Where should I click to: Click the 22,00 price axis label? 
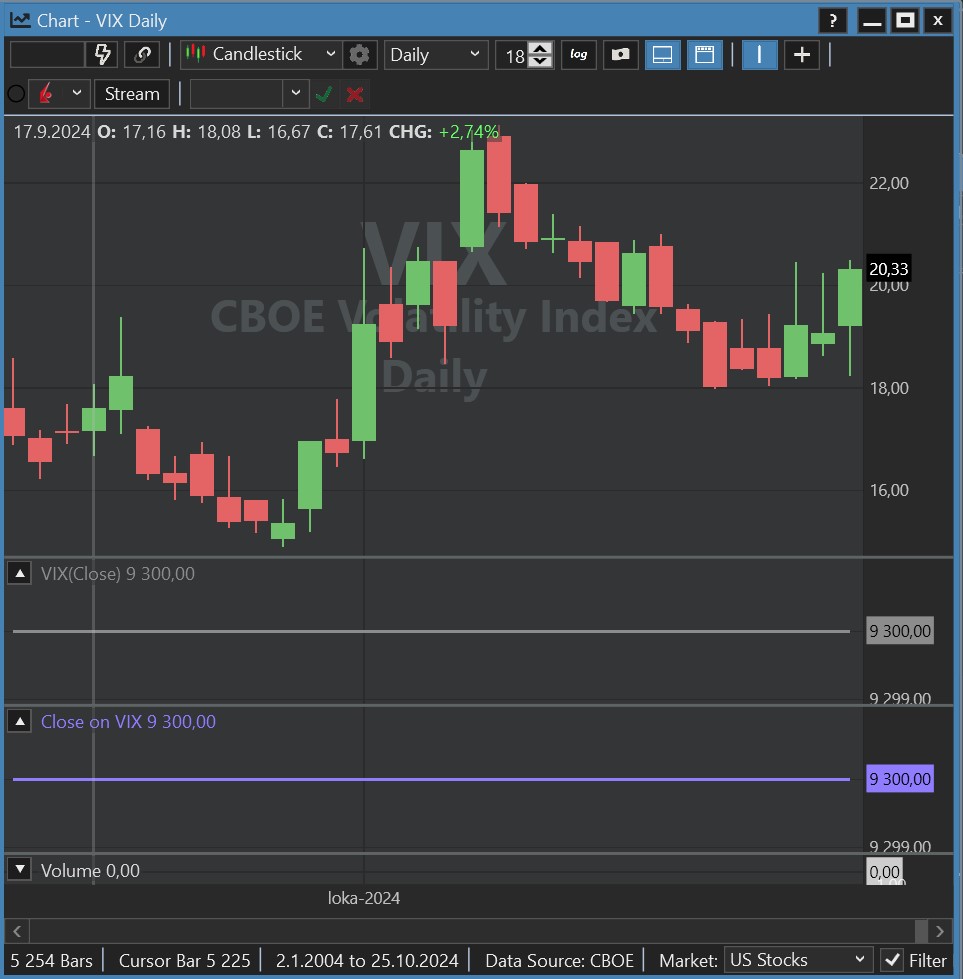point(889,183)
